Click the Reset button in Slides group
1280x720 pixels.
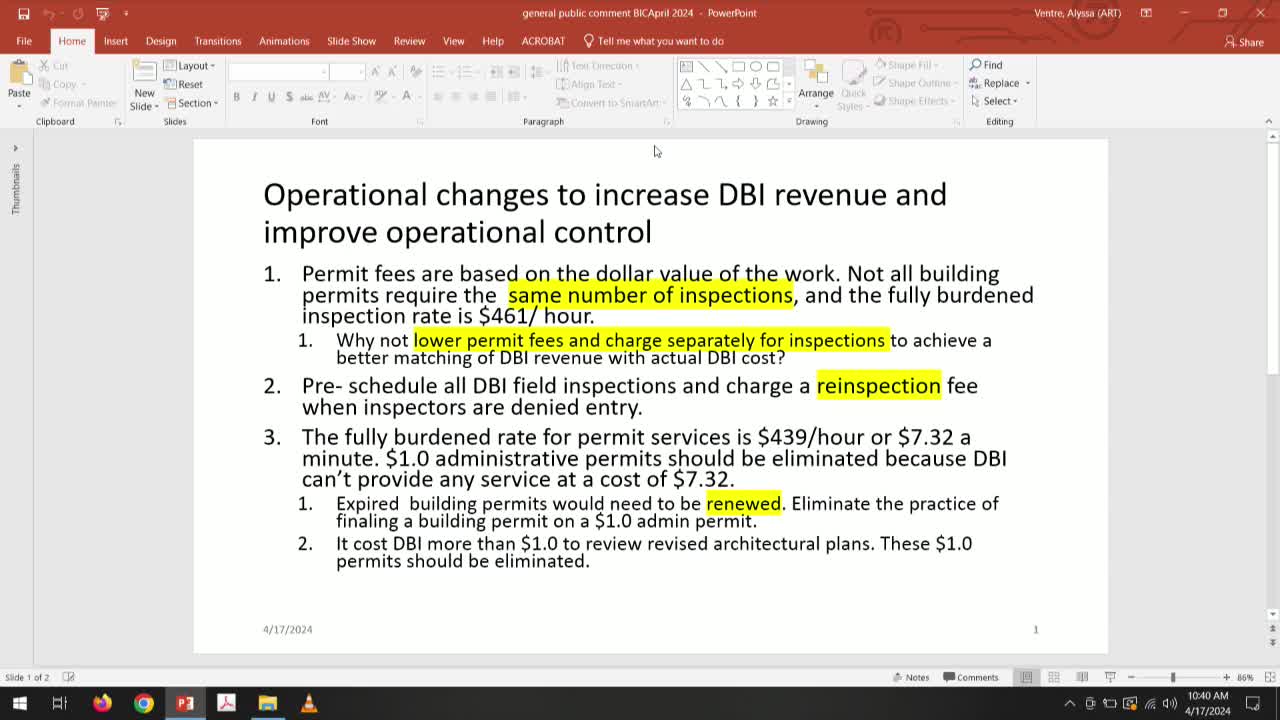pos(185,84)
